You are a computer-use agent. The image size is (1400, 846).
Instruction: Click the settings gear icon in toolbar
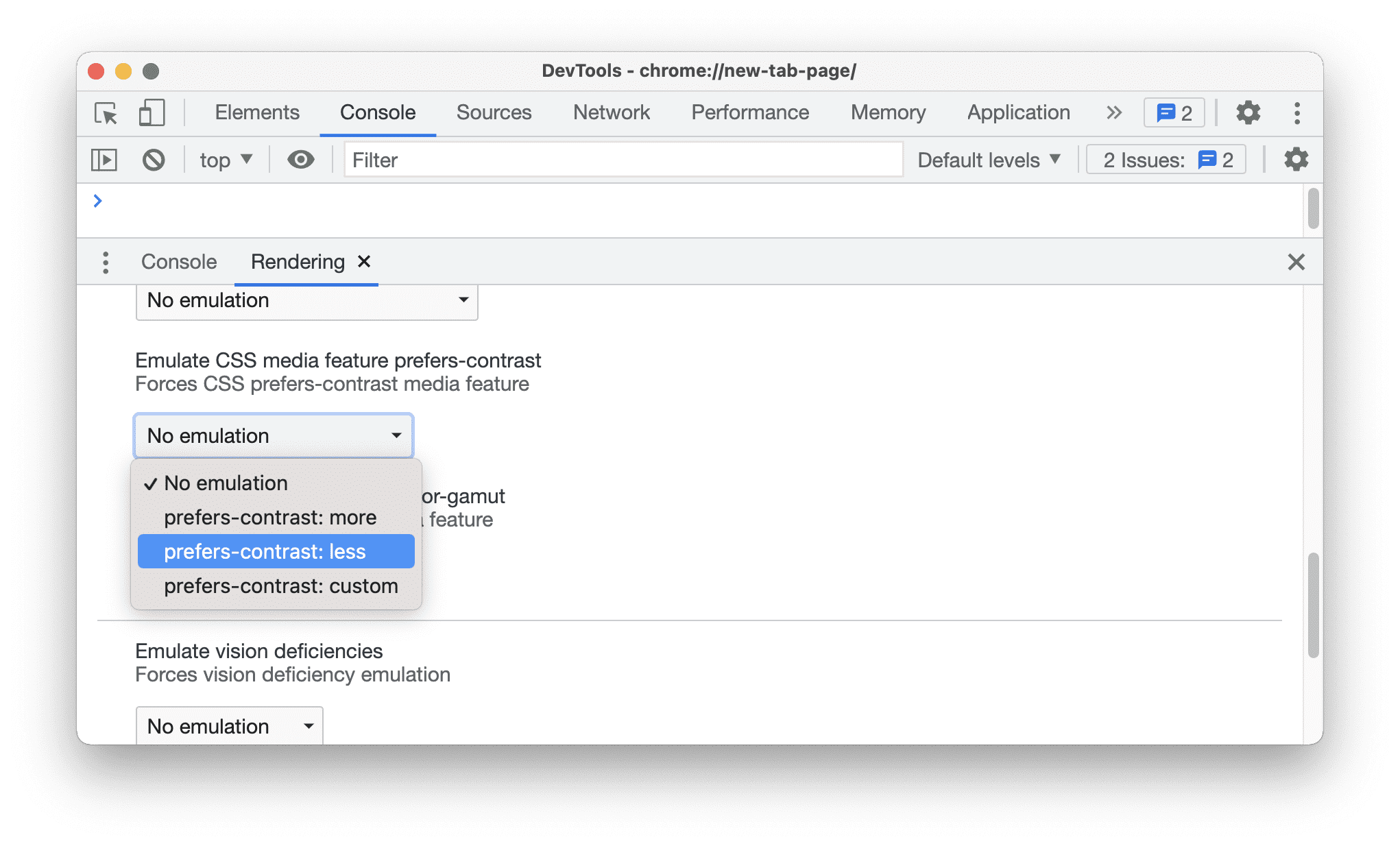1247,112
